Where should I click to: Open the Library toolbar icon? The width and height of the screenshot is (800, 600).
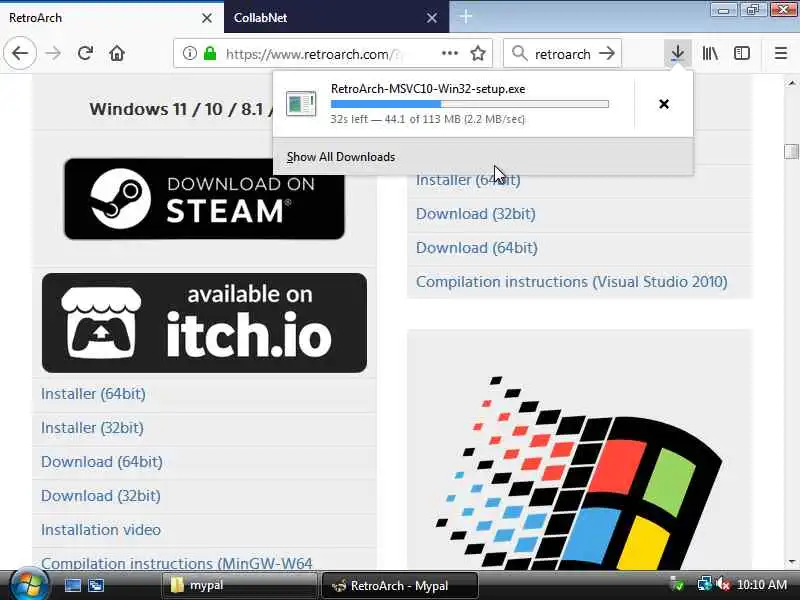coord(710,53)
